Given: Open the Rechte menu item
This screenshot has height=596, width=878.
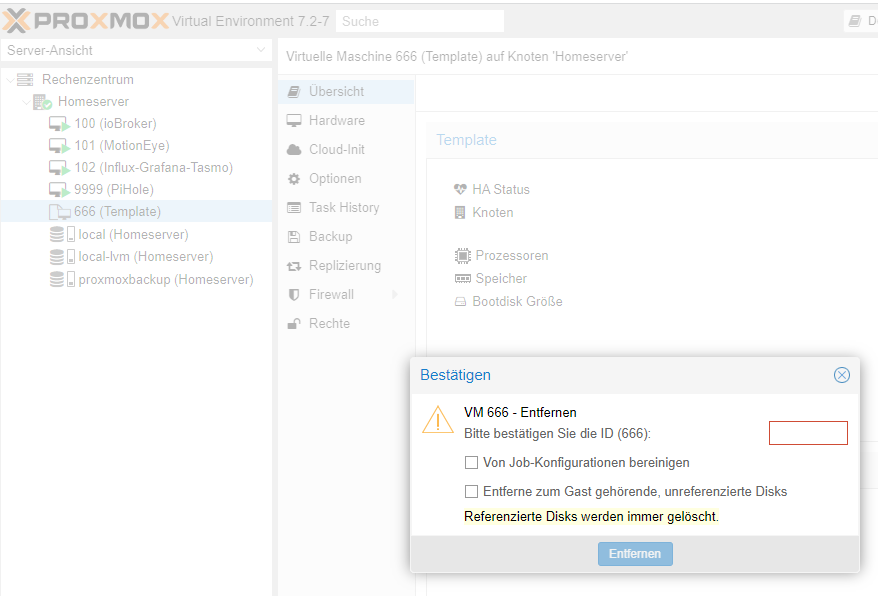Looking at the screenshot, I should pyautogui.click(x=346, y=324).
